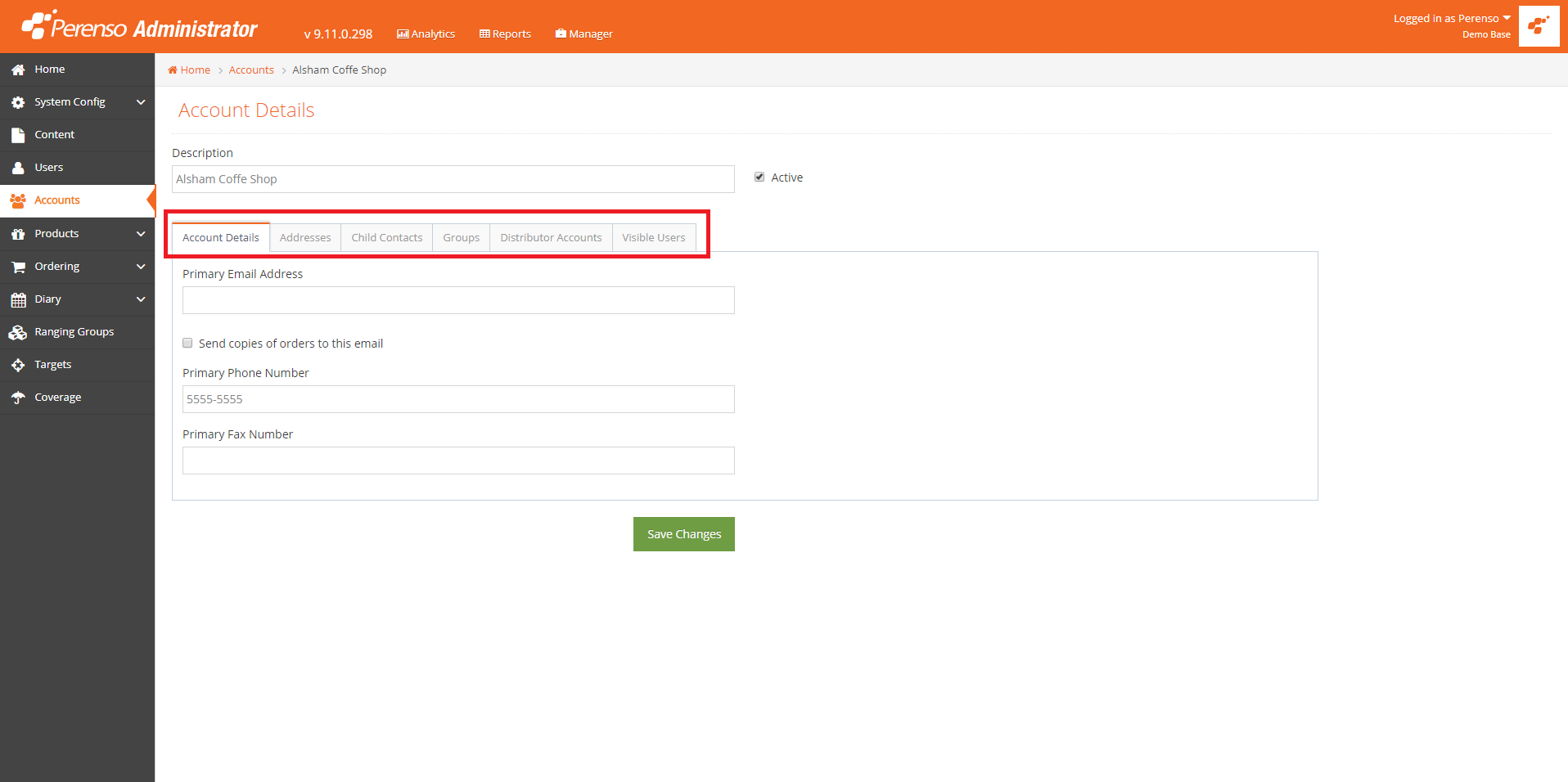Expand the Diary menu chevron

pyautogui.click(x=141, y=299)
